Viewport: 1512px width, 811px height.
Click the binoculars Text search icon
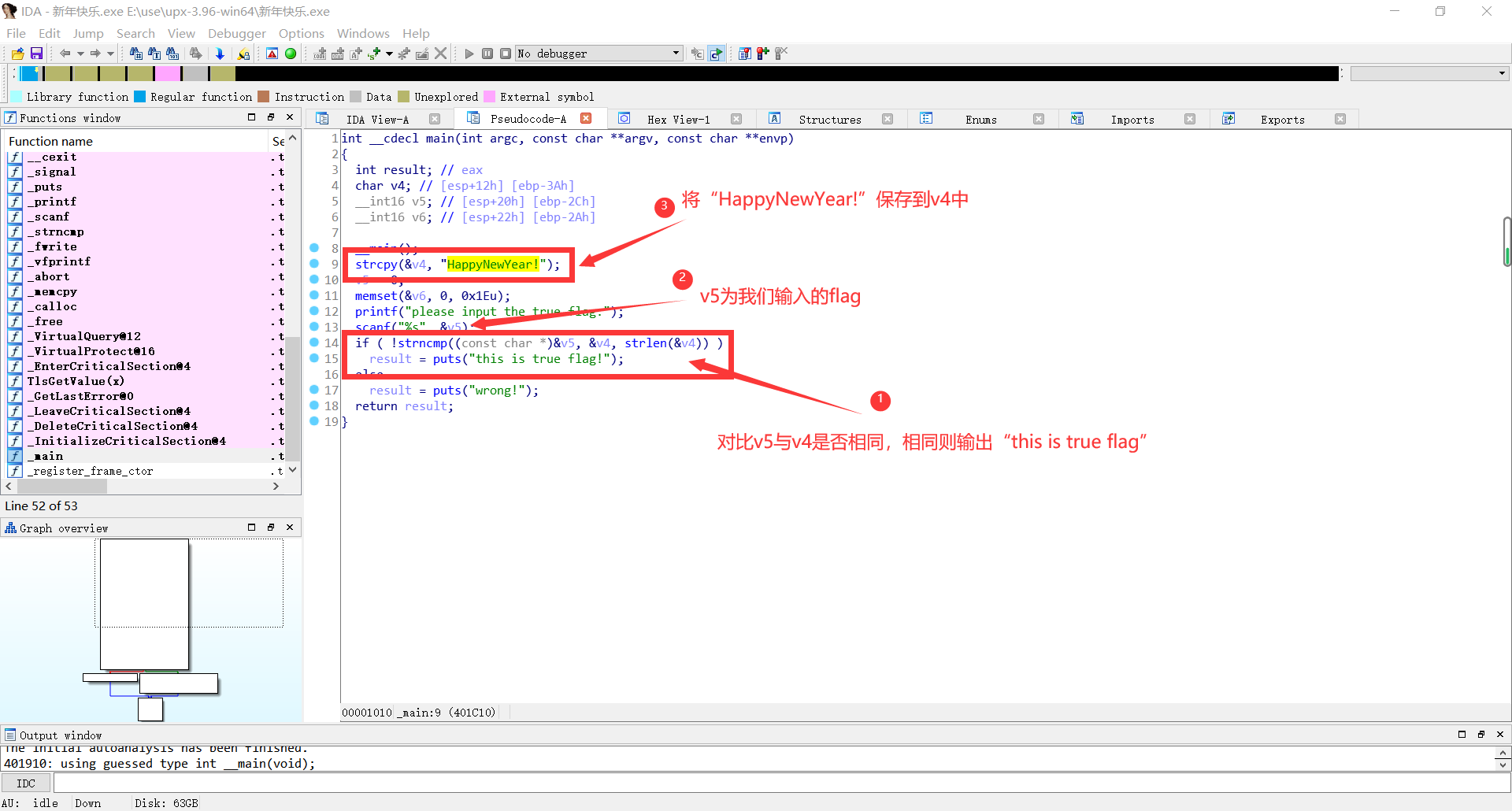[x=154, y=54]
